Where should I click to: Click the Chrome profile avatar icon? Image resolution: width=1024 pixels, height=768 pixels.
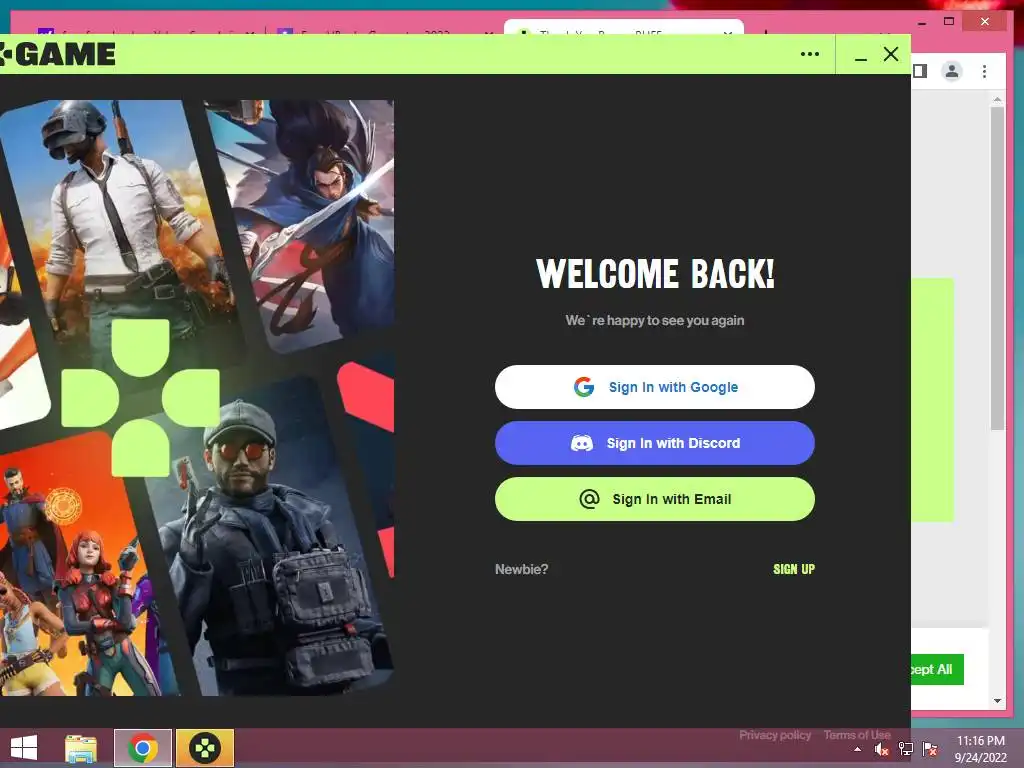(952, 71)
